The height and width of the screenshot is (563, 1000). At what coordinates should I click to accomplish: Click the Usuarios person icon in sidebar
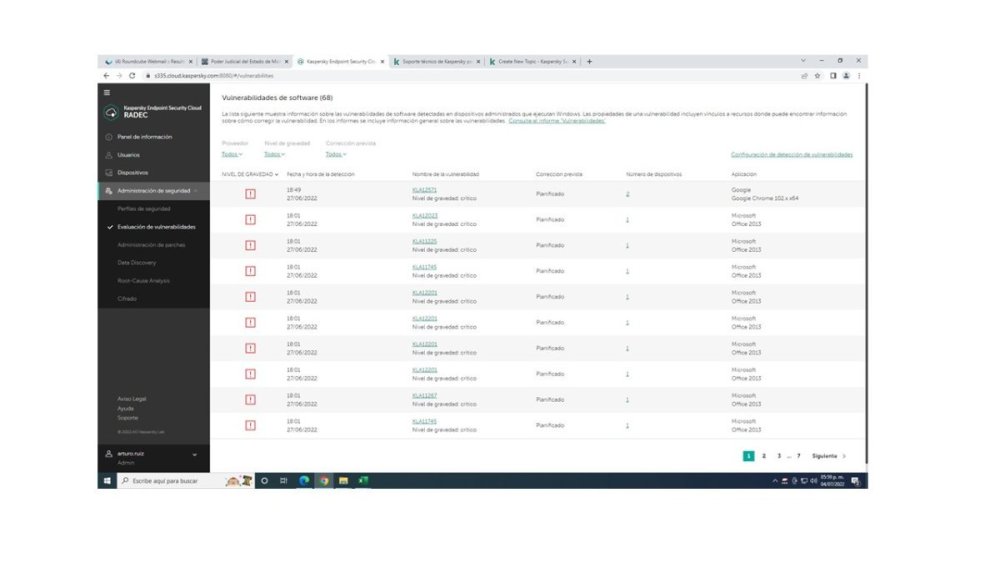coord(108,155)
